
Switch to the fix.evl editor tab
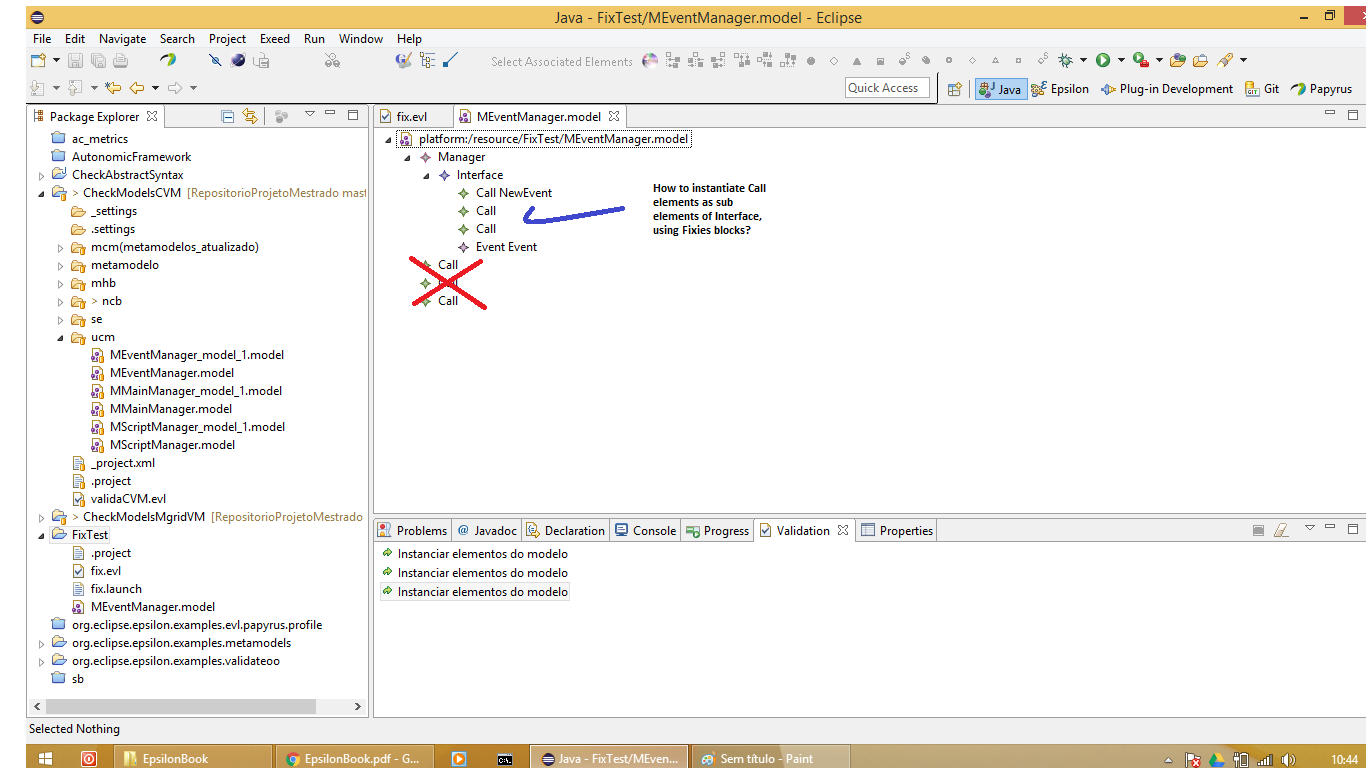coord(412,117)
